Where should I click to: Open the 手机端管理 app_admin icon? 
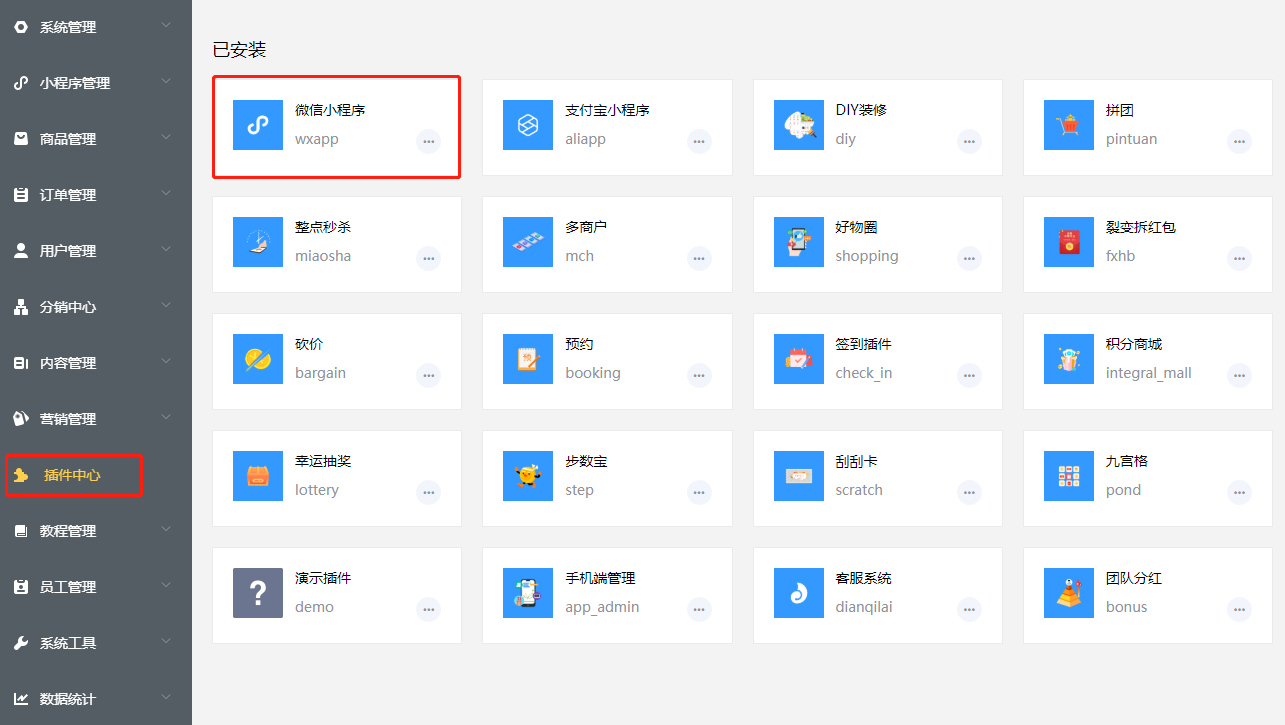point(528,593)
